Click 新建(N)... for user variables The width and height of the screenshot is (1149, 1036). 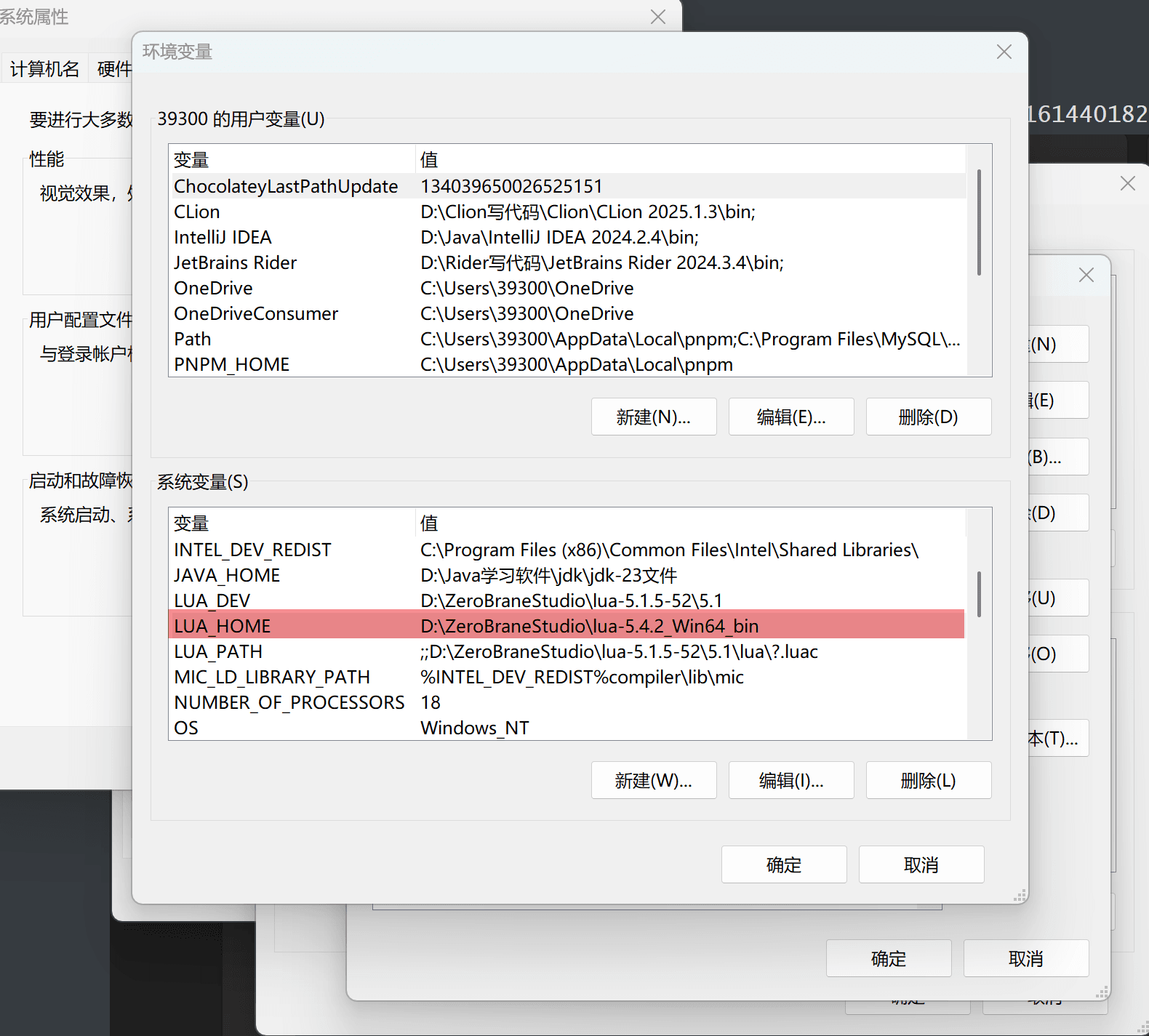click(x=653, y=417)
